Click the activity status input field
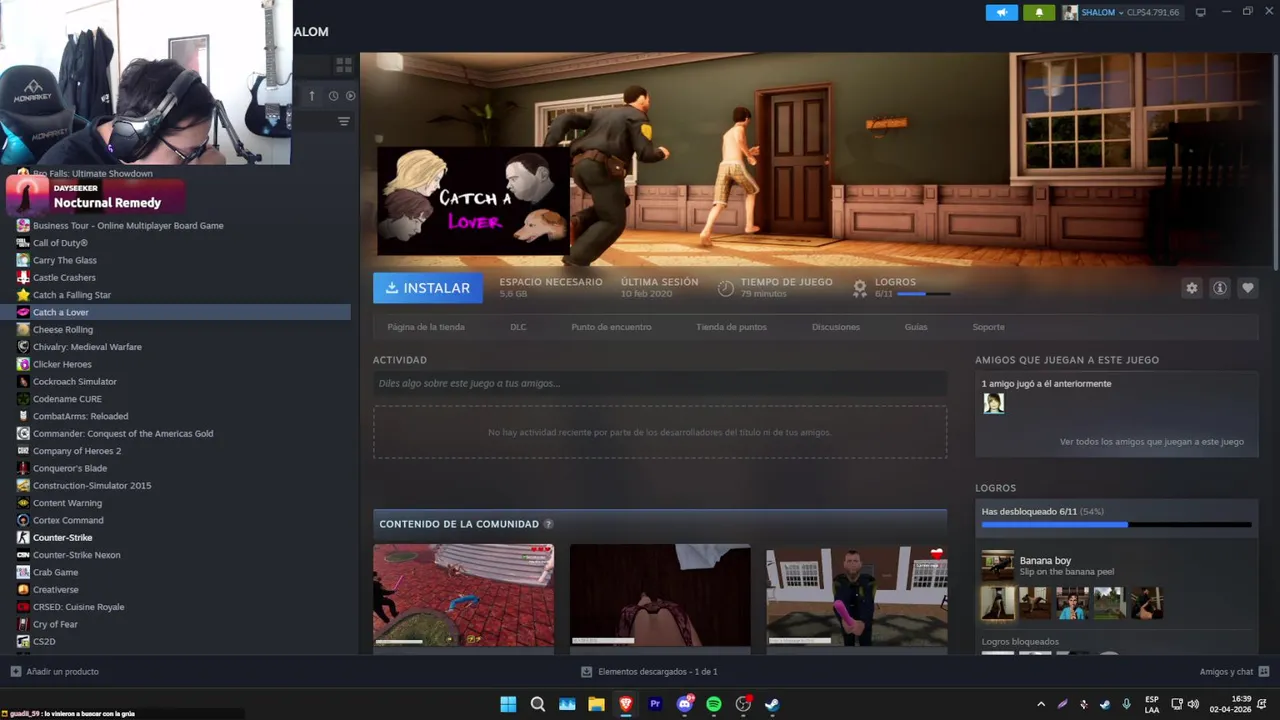 click(x=660, y=383)
